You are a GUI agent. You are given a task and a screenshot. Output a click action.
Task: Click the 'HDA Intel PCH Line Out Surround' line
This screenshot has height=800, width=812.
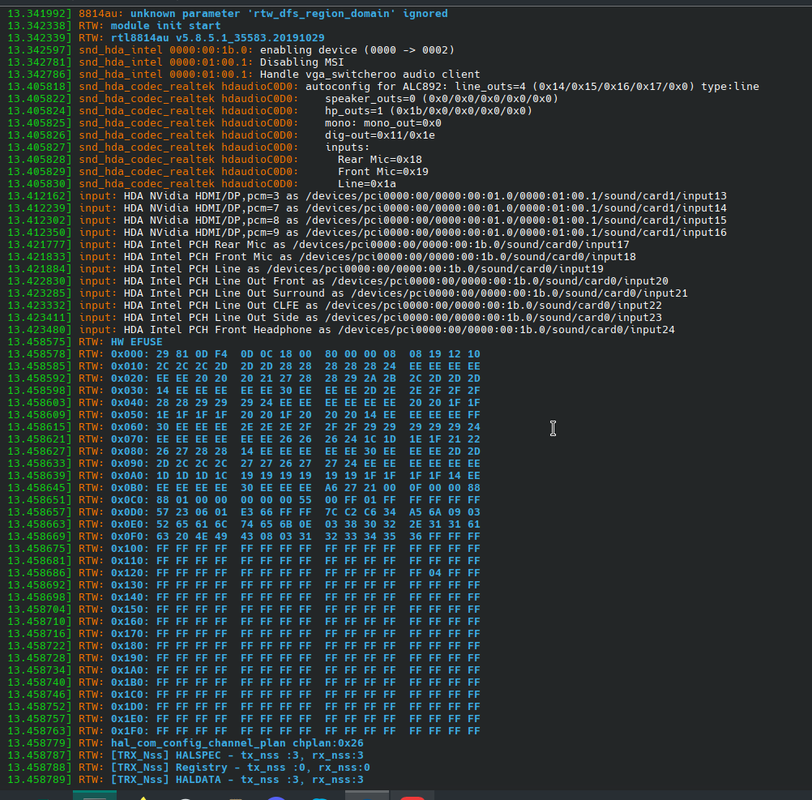click(x=347, y=294)
